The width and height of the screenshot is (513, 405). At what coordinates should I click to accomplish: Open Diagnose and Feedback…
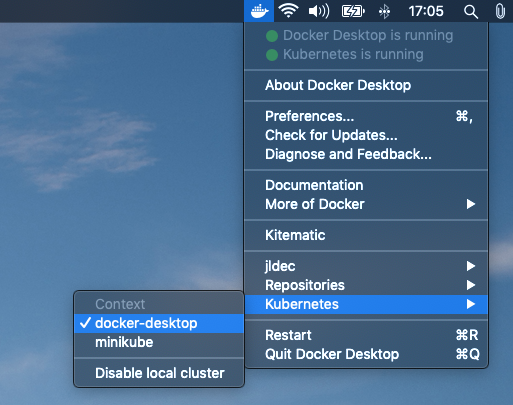366,154
